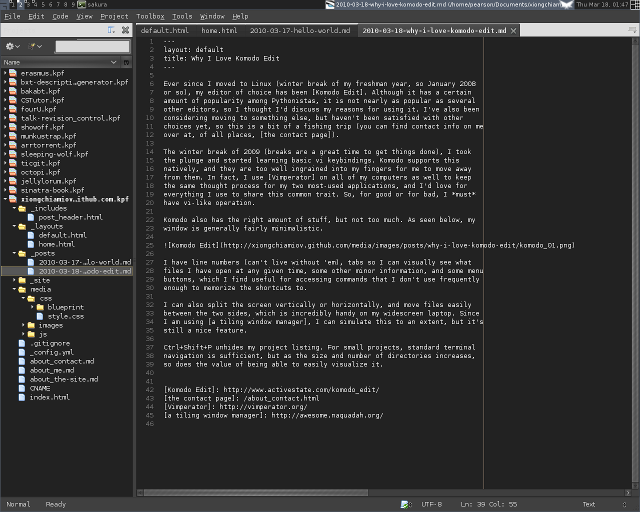
Task: Click the window icon in the title bar
Action: coord(330,4)
